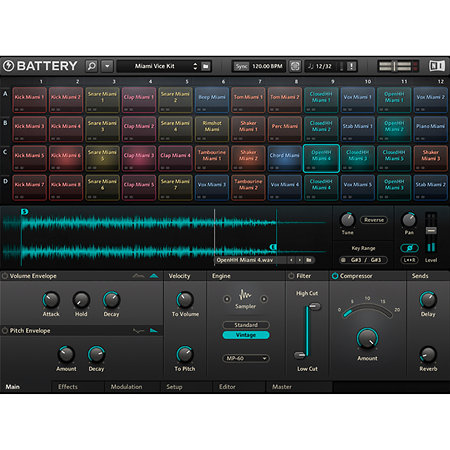Viewport: 450px width, 450px height.
Task: Open the MP-60 vintage model dropdown
Action: 246,358
